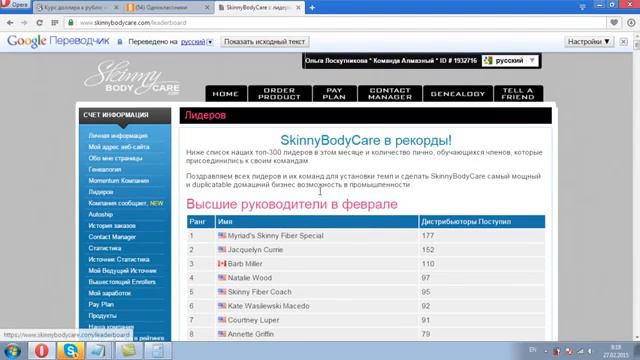This screenshot has width=640, height=360.
Task: Close the Google Translate bar
Action: [623, 42]
